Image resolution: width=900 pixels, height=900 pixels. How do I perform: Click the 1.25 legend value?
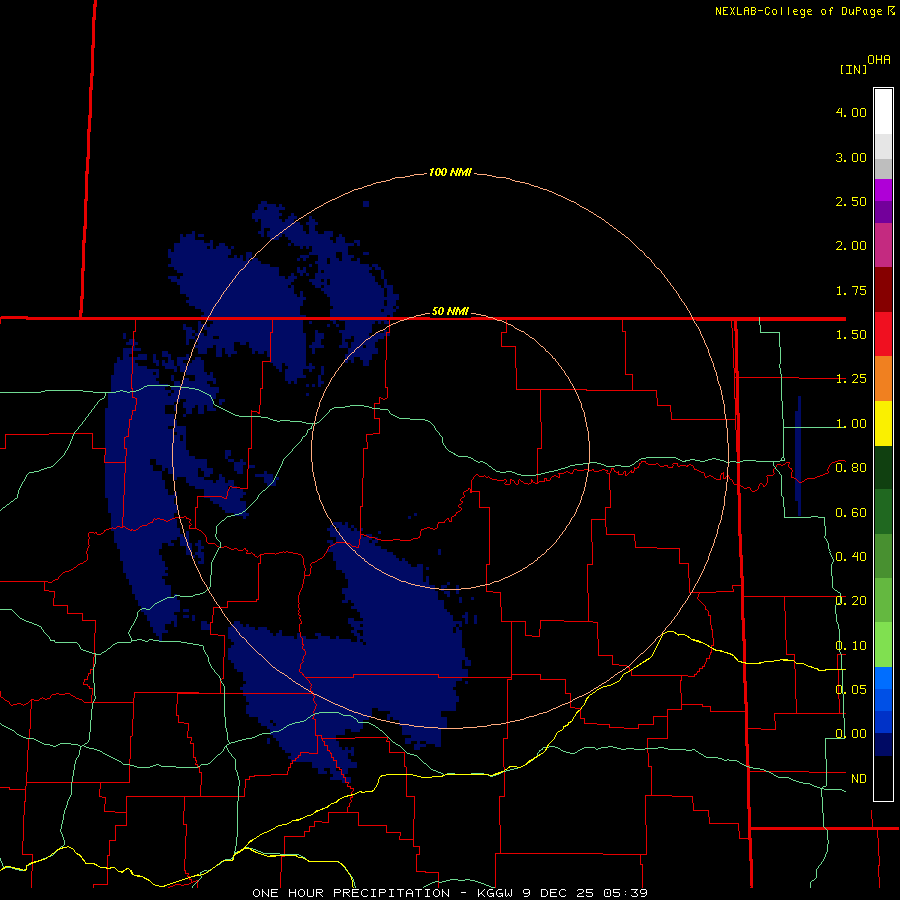[x=851, y=379]
